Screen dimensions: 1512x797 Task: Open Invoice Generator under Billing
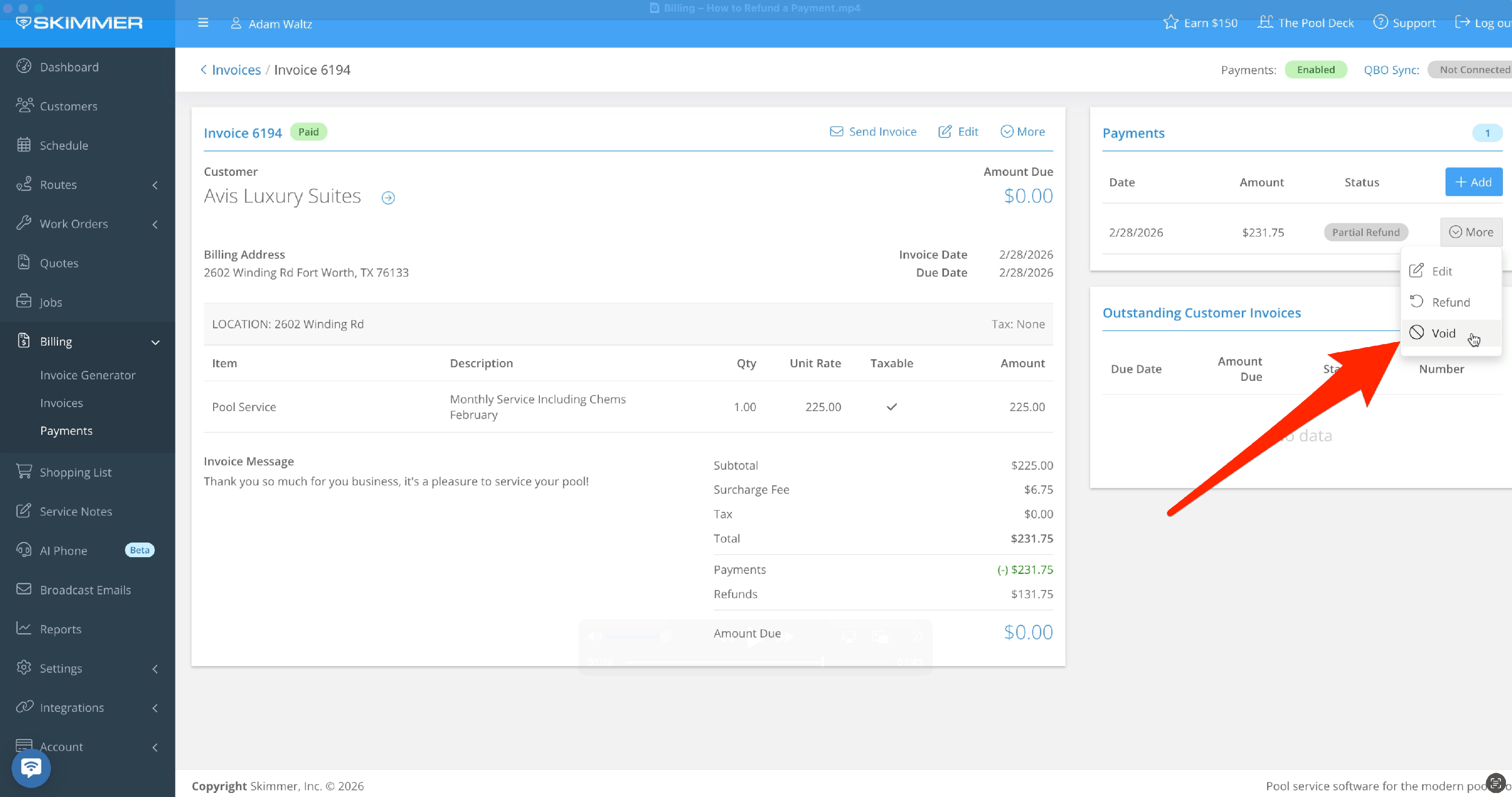(88, 375)
